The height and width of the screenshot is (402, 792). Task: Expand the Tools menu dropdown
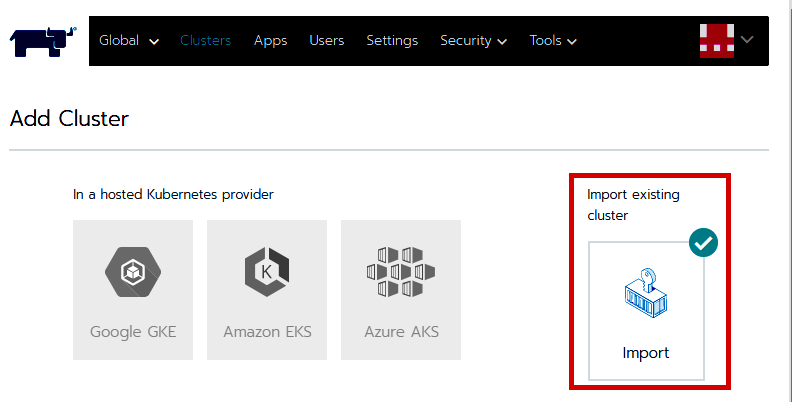(553, 40)
